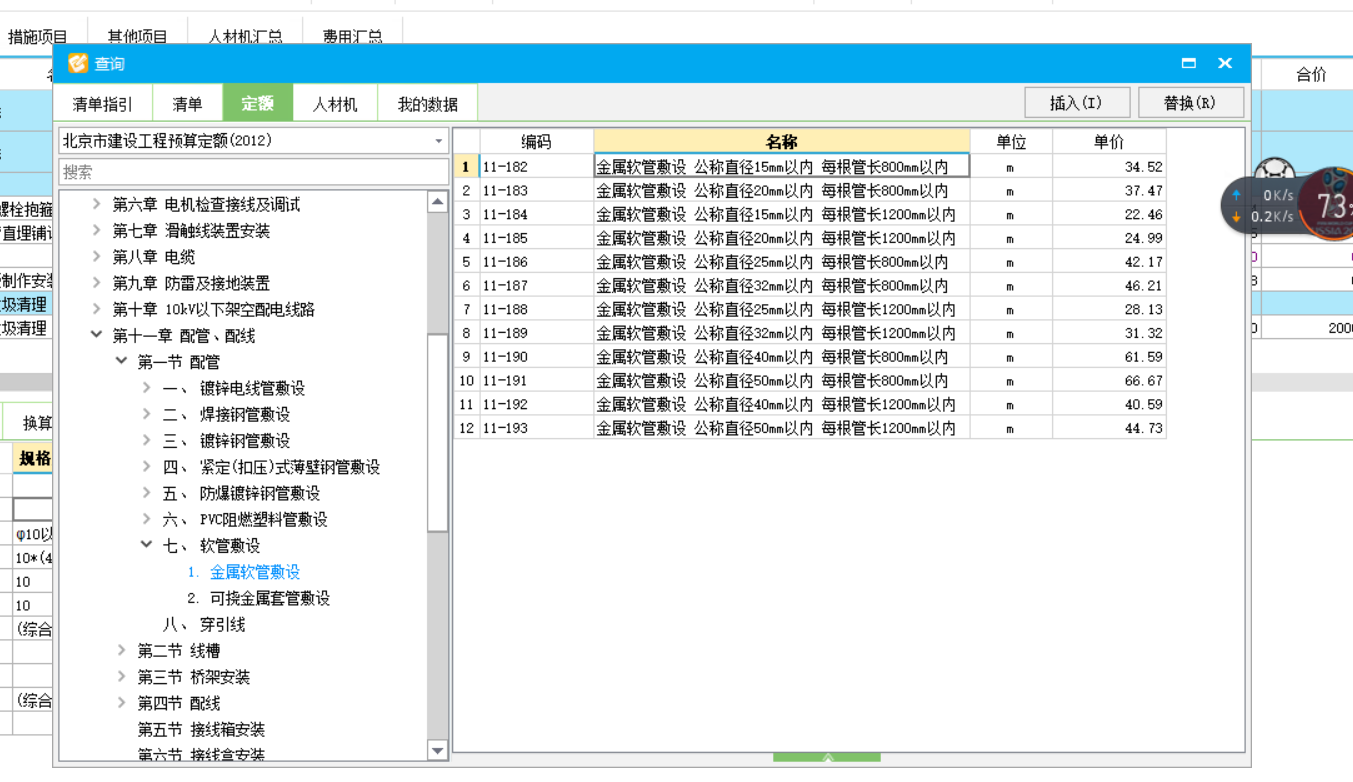This screenshot has height=782, width=1353.
Task: Expand 第七章 滑触线装置安装
Action: (x=97, y=230)
